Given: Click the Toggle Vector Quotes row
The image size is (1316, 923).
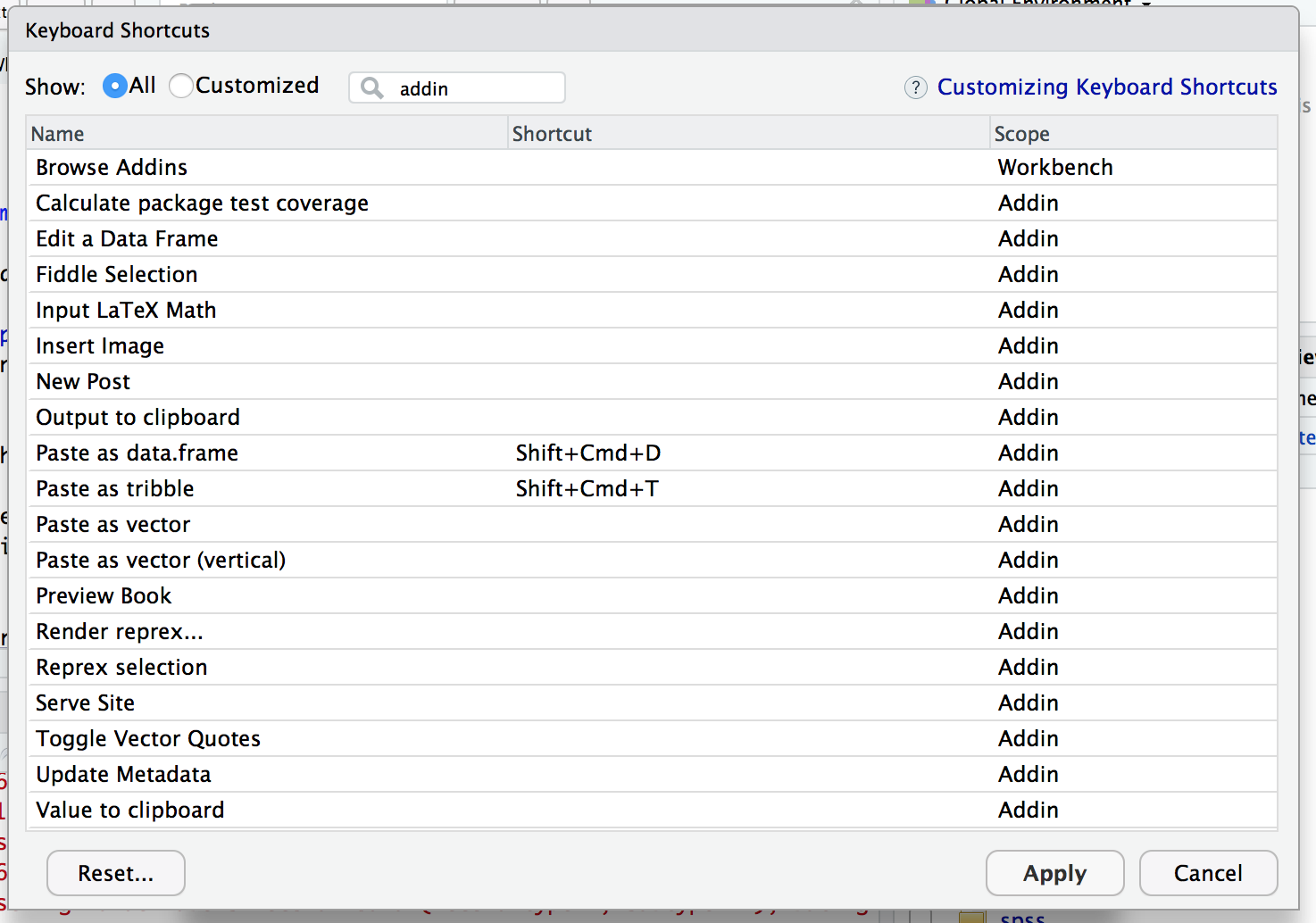Looking at the screenshot, I should click(x=148, y=739).
